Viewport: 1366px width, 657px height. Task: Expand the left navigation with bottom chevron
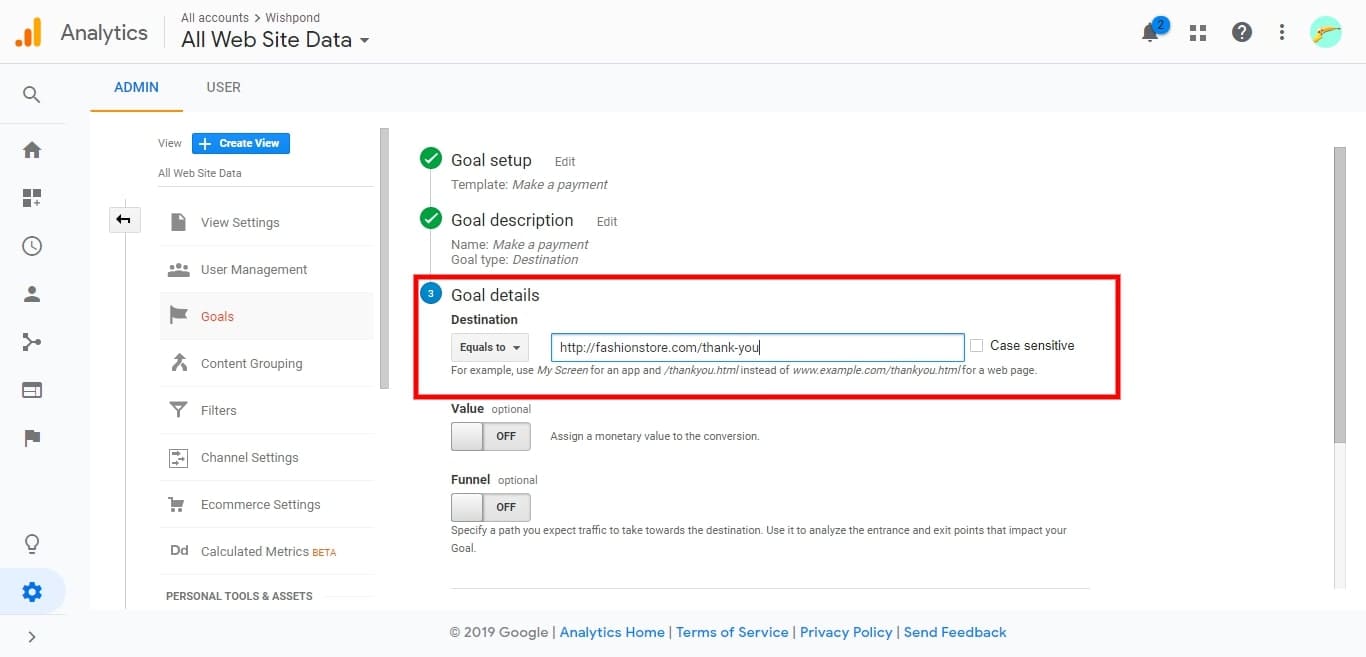(32, 636)
